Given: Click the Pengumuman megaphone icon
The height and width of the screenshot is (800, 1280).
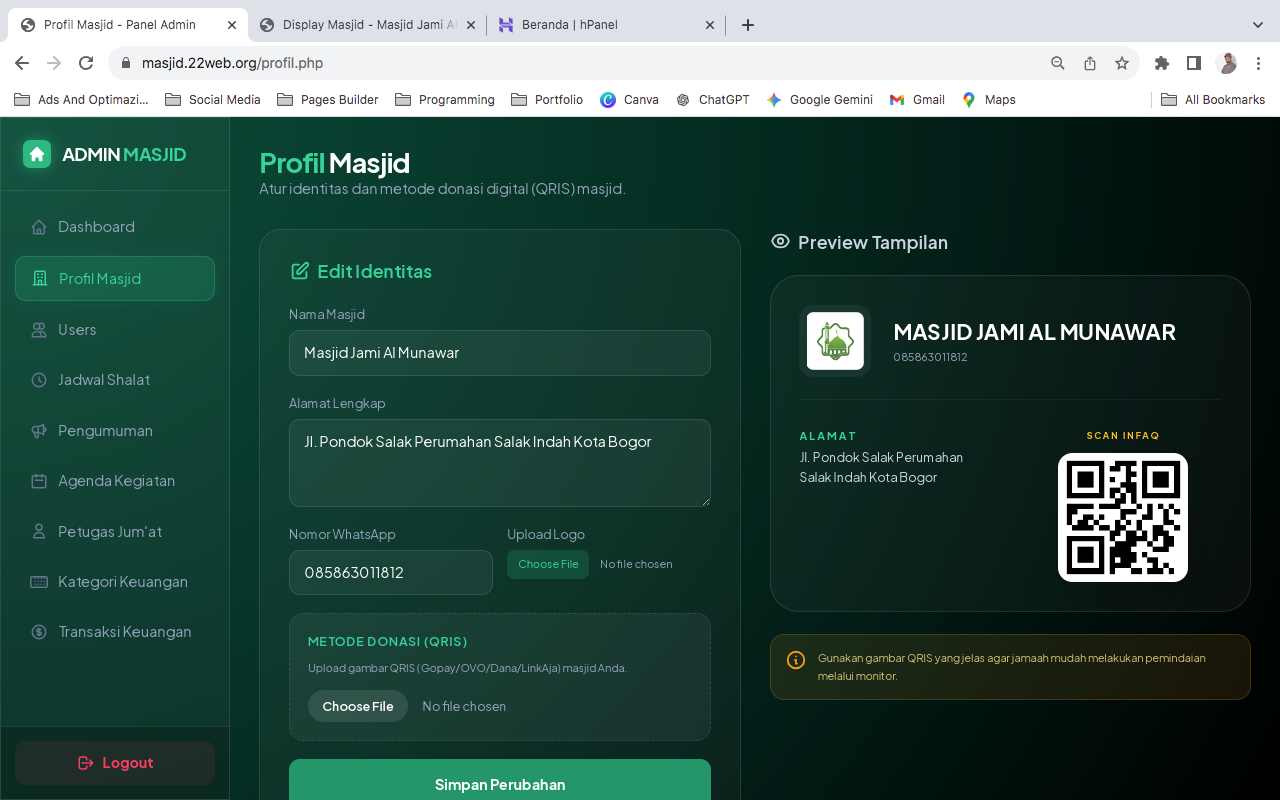Looking at the screenshot, I should [x=39, y=431].
